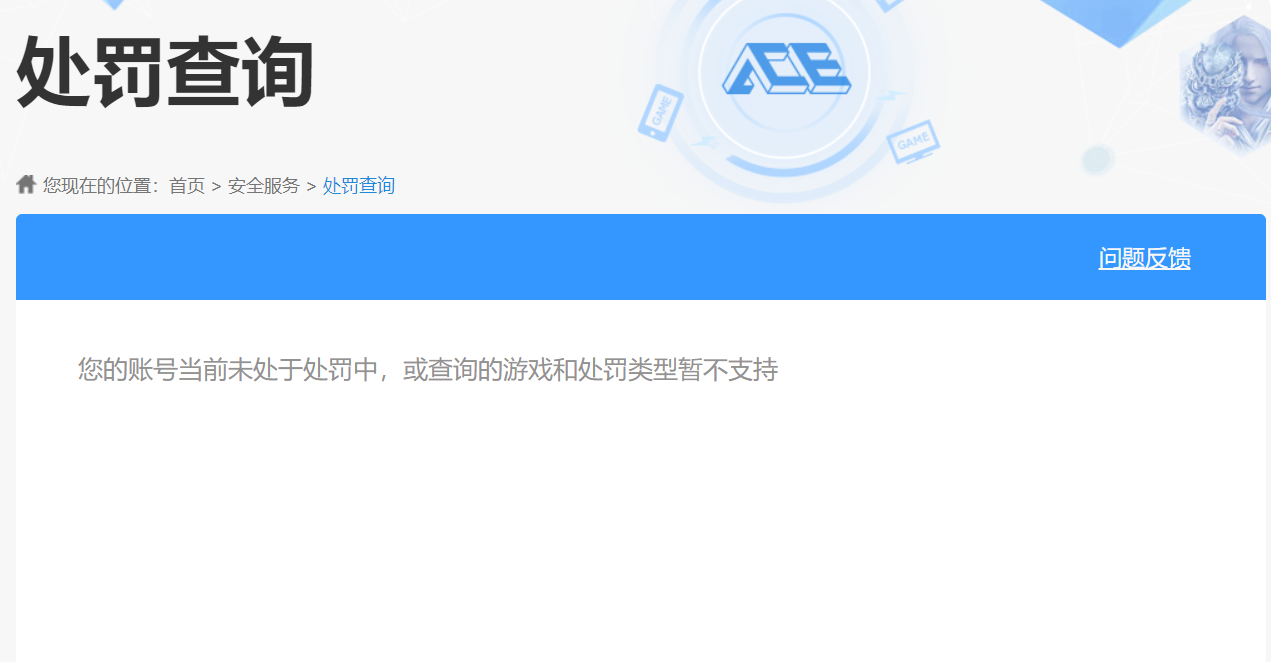Click the large 处罚查询 page heading

coord(165,72)
